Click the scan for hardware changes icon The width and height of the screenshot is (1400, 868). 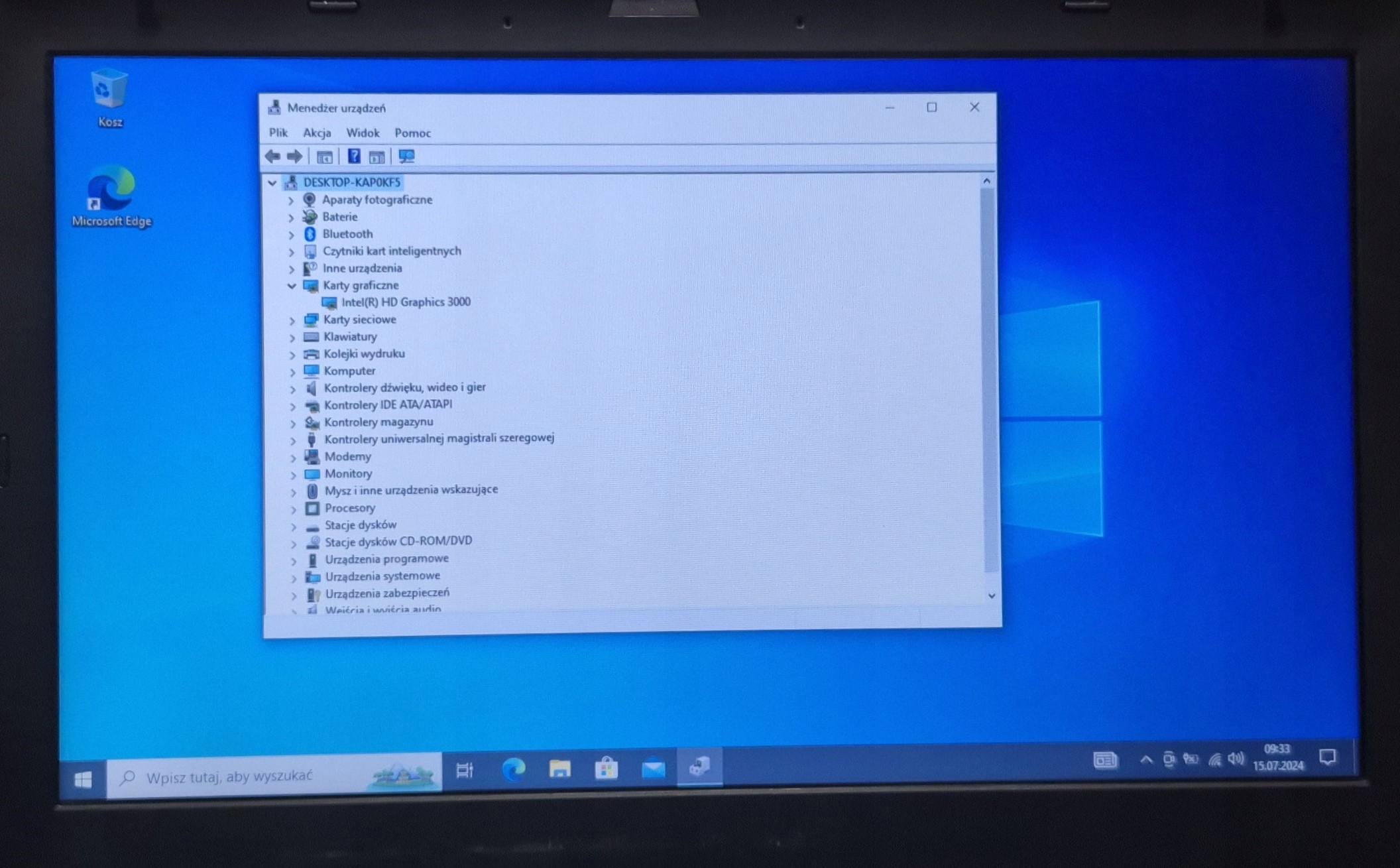406,156
